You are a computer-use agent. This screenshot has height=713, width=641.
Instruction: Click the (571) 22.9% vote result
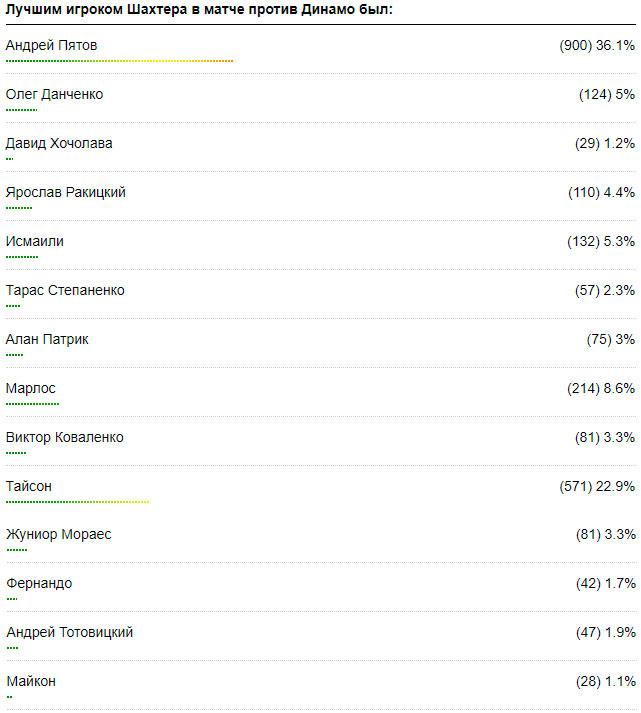(x=597, y=487)
